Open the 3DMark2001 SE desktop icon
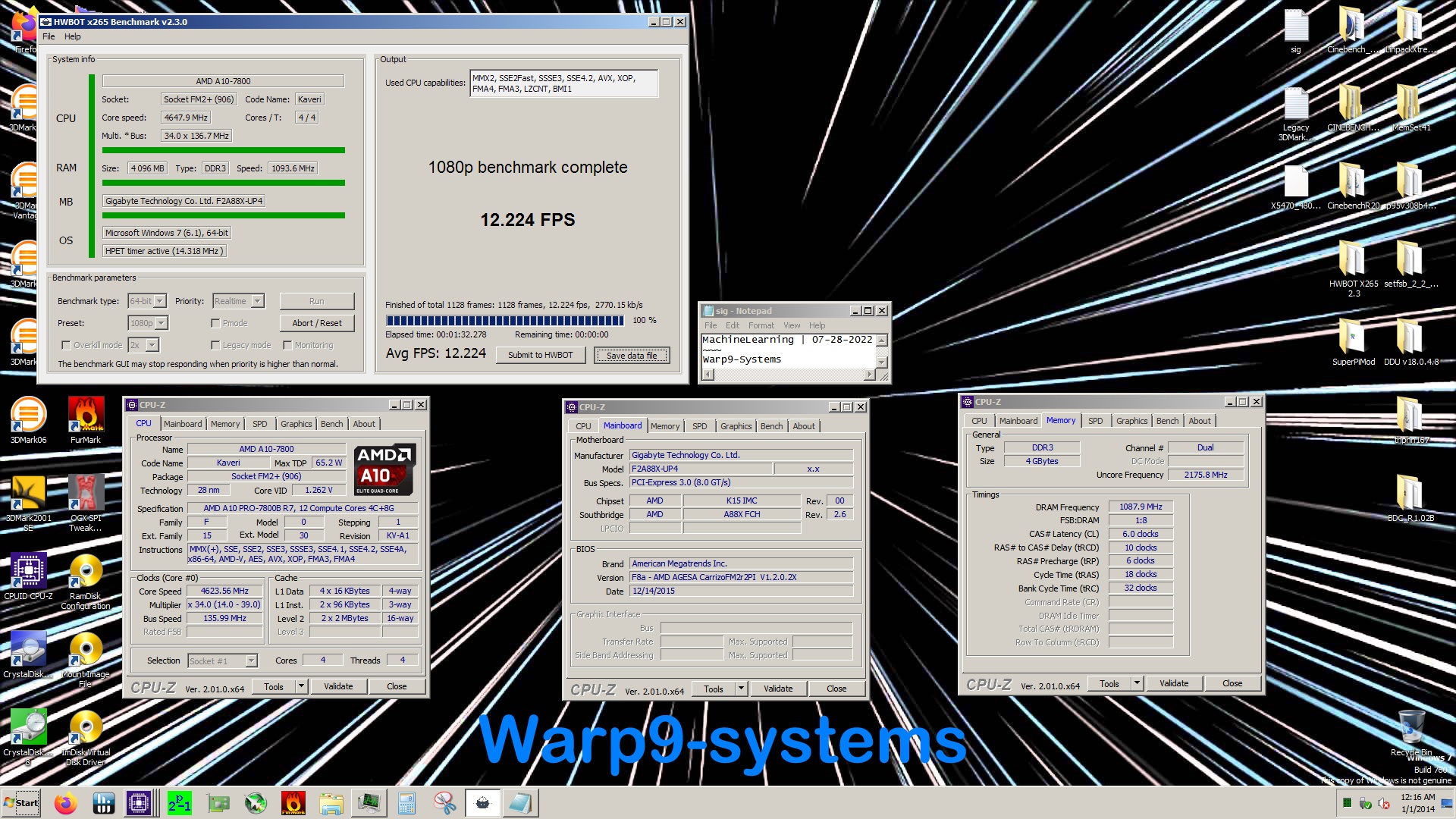 [28, 503]
